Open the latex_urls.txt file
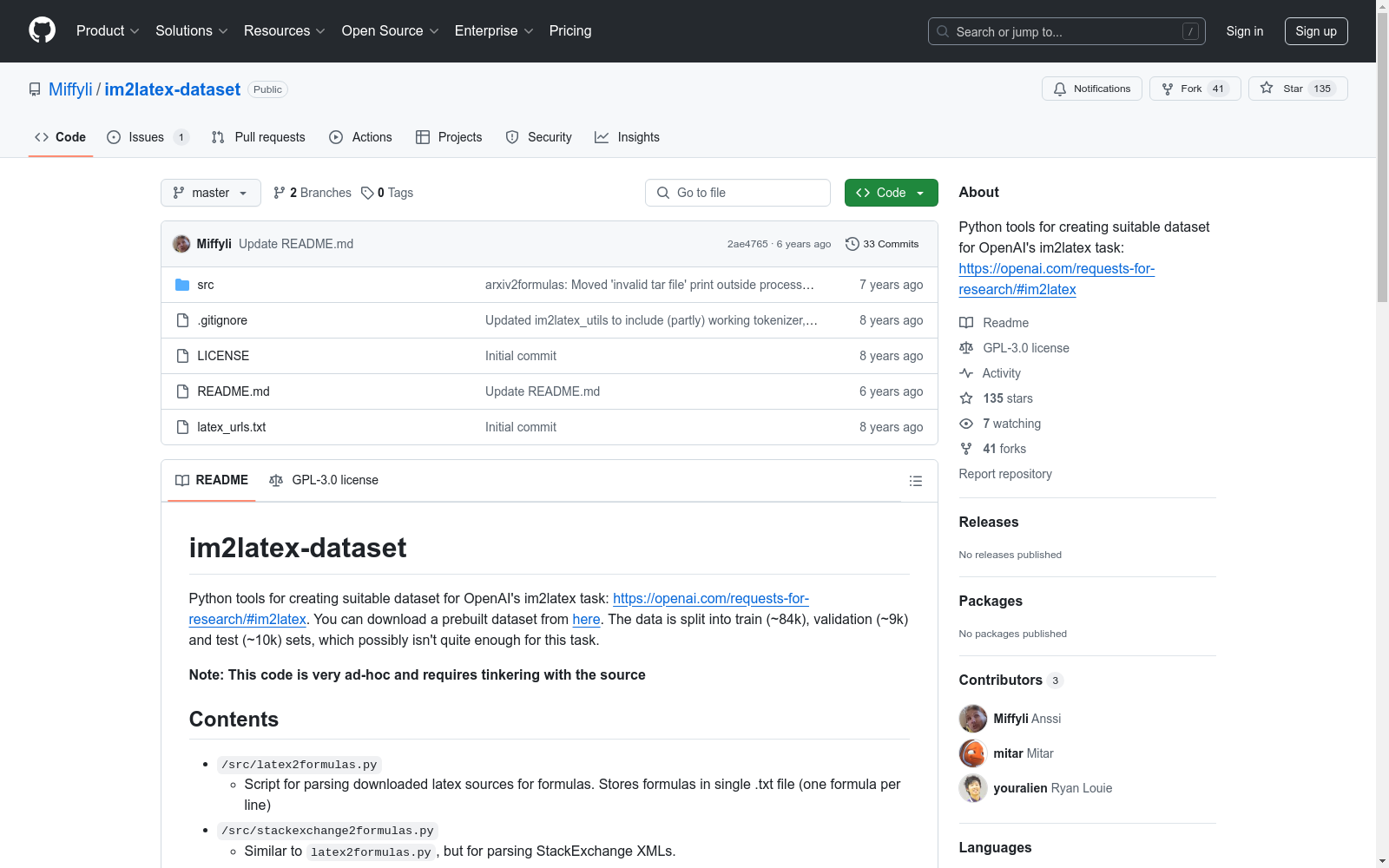The width and height of the screenshot is (1389, 868). coord(232,427)
